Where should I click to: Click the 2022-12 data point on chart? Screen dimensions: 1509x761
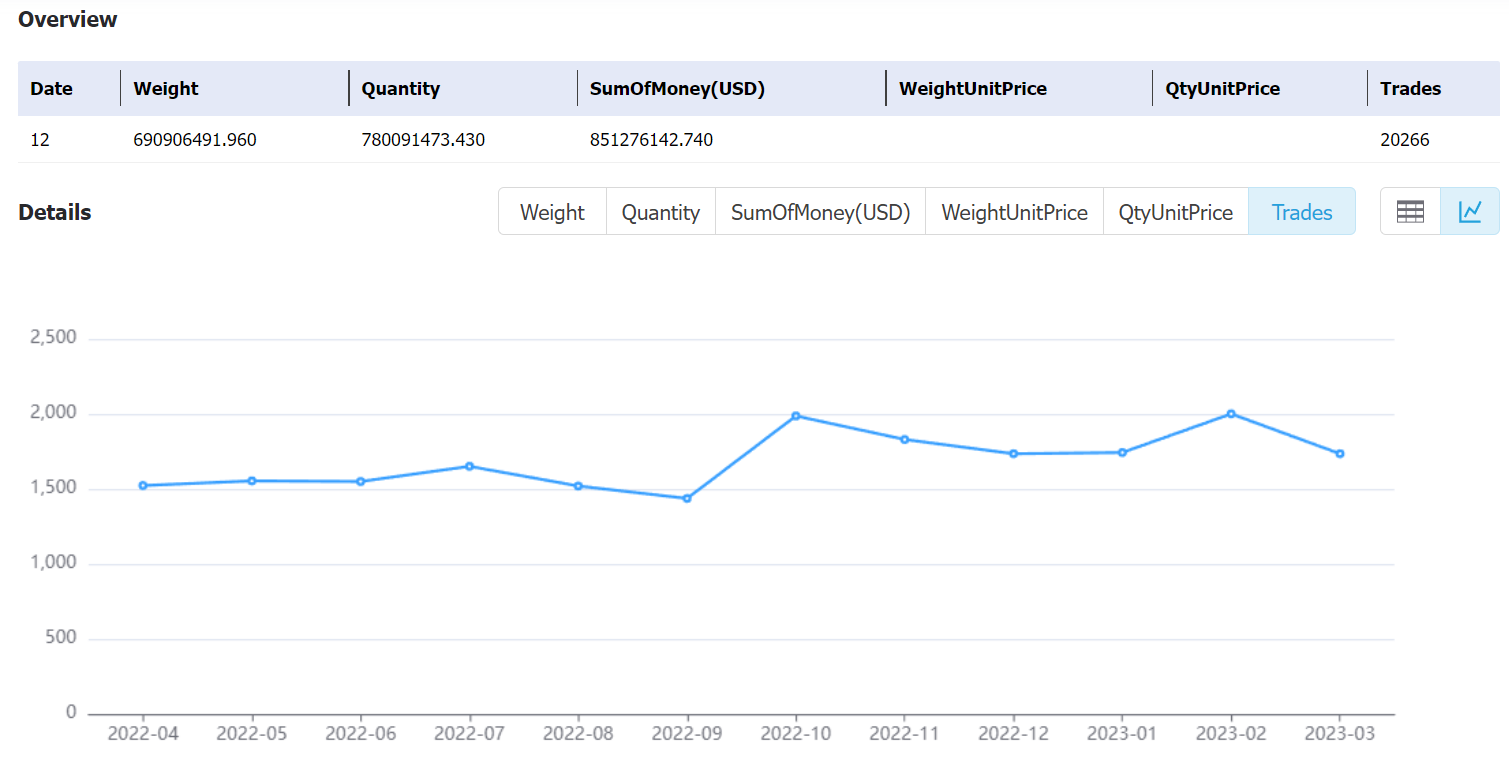(x=1013, y=454)
